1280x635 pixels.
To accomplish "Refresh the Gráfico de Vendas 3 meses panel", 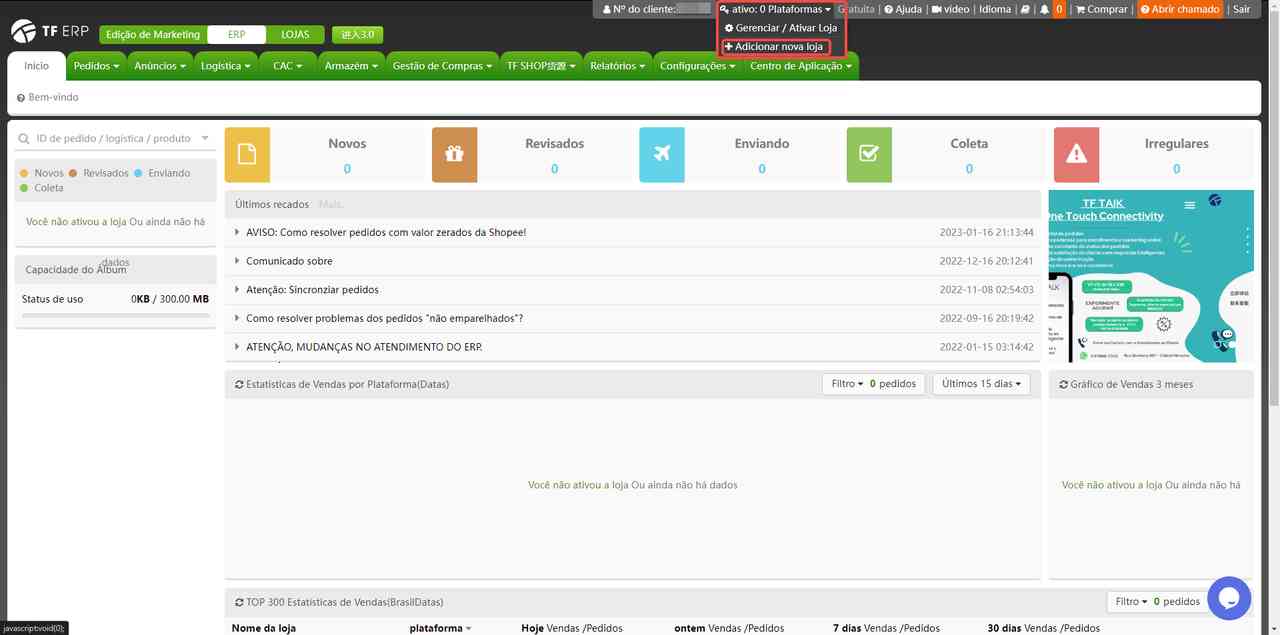I will point(1063,384).
